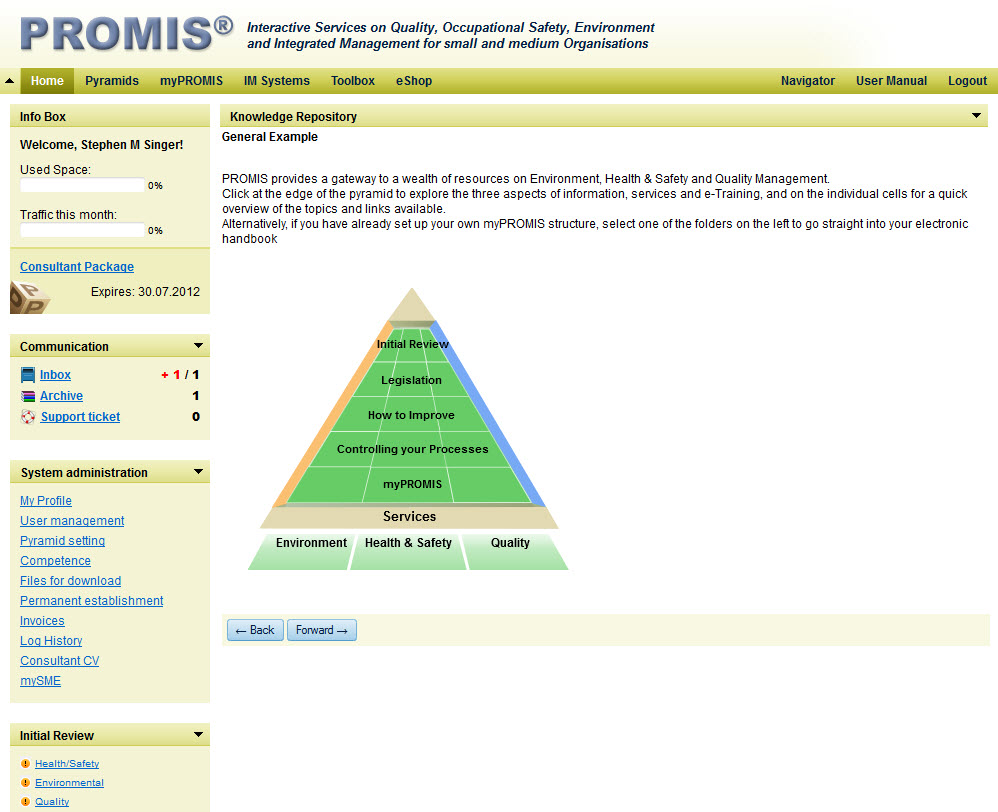Select the How to Improve pyramid layer

point(411,415)
